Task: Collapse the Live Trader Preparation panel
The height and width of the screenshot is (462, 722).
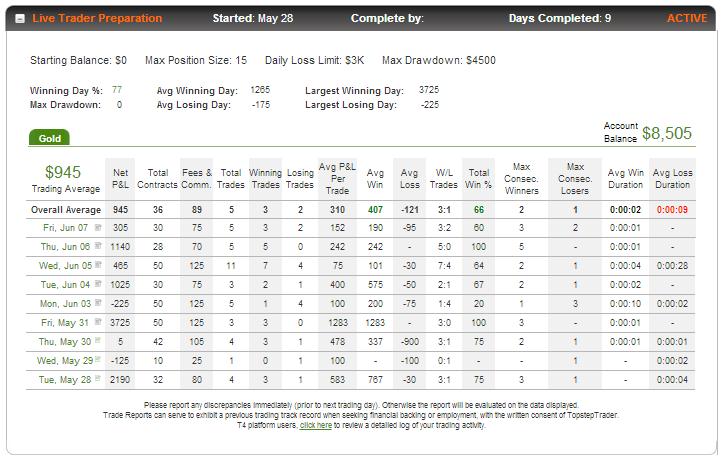Action: 20,19
